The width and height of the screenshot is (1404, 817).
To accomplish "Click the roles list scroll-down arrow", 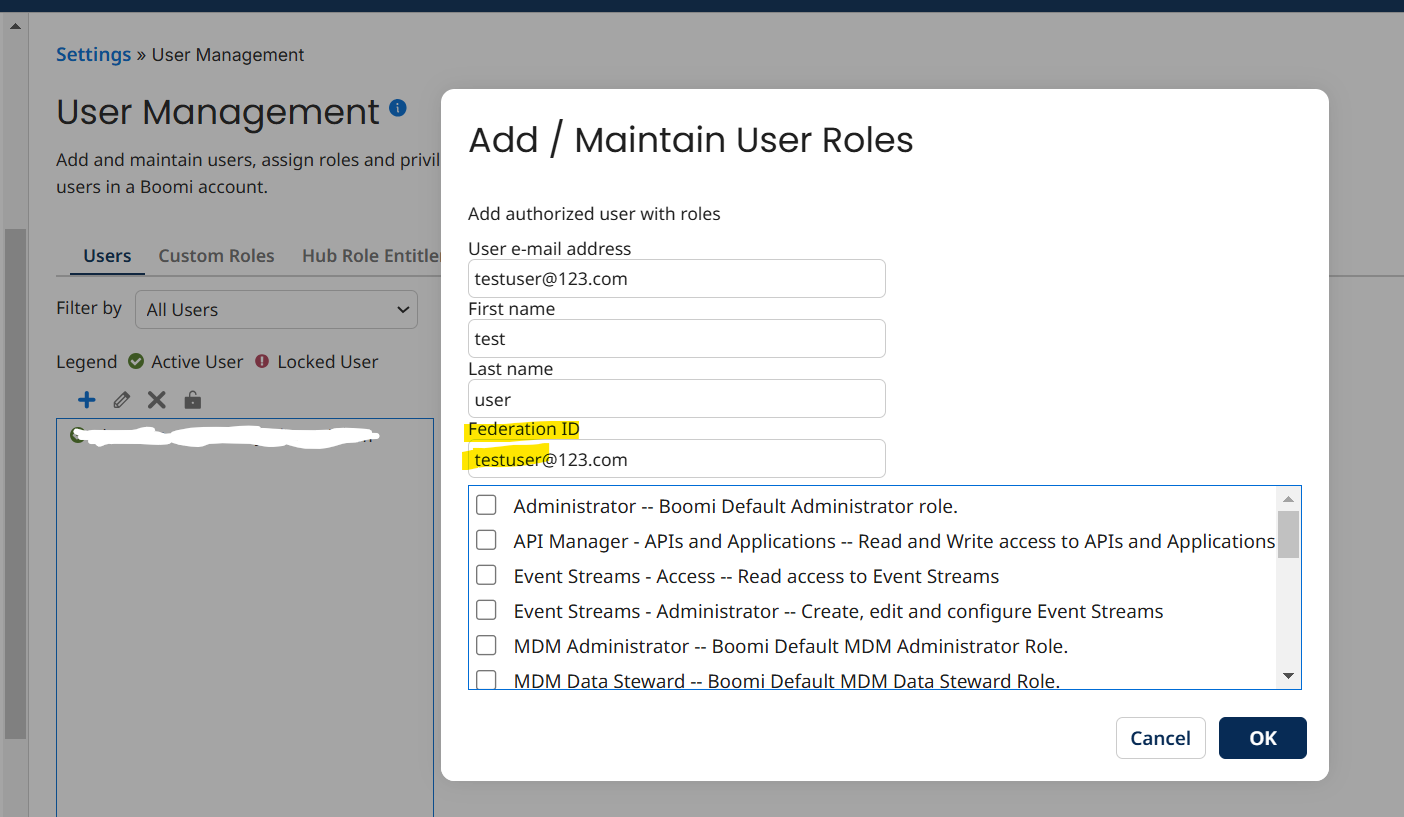I will [1288, 677].
